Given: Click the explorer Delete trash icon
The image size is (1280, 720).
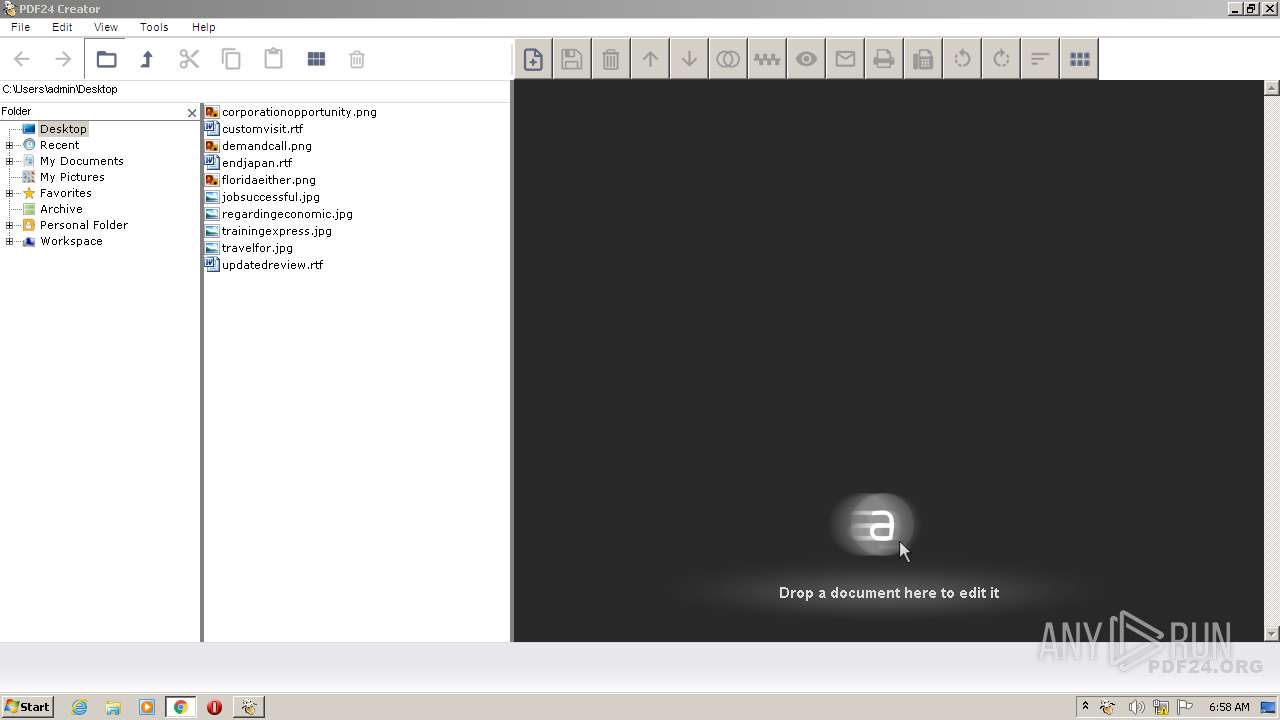Looking at the screenshot, I should pyautogui.click(x=357, y=59).
